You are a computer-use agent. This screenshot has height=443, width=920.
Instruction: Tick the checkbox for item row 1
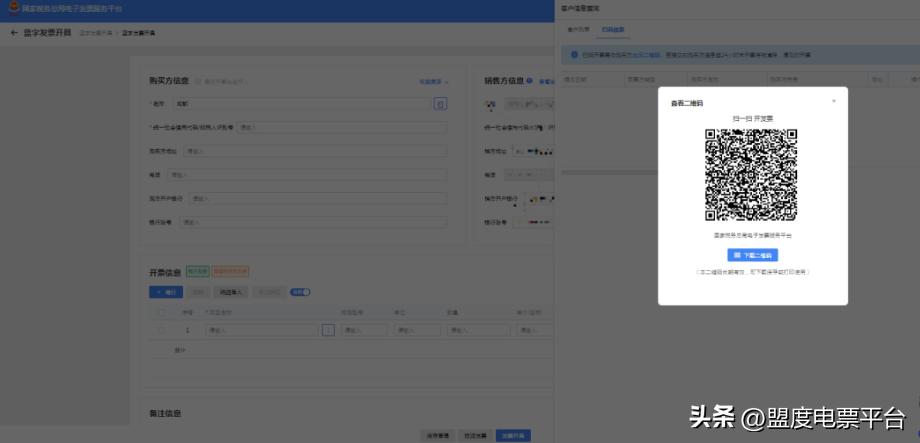[161, 330]
